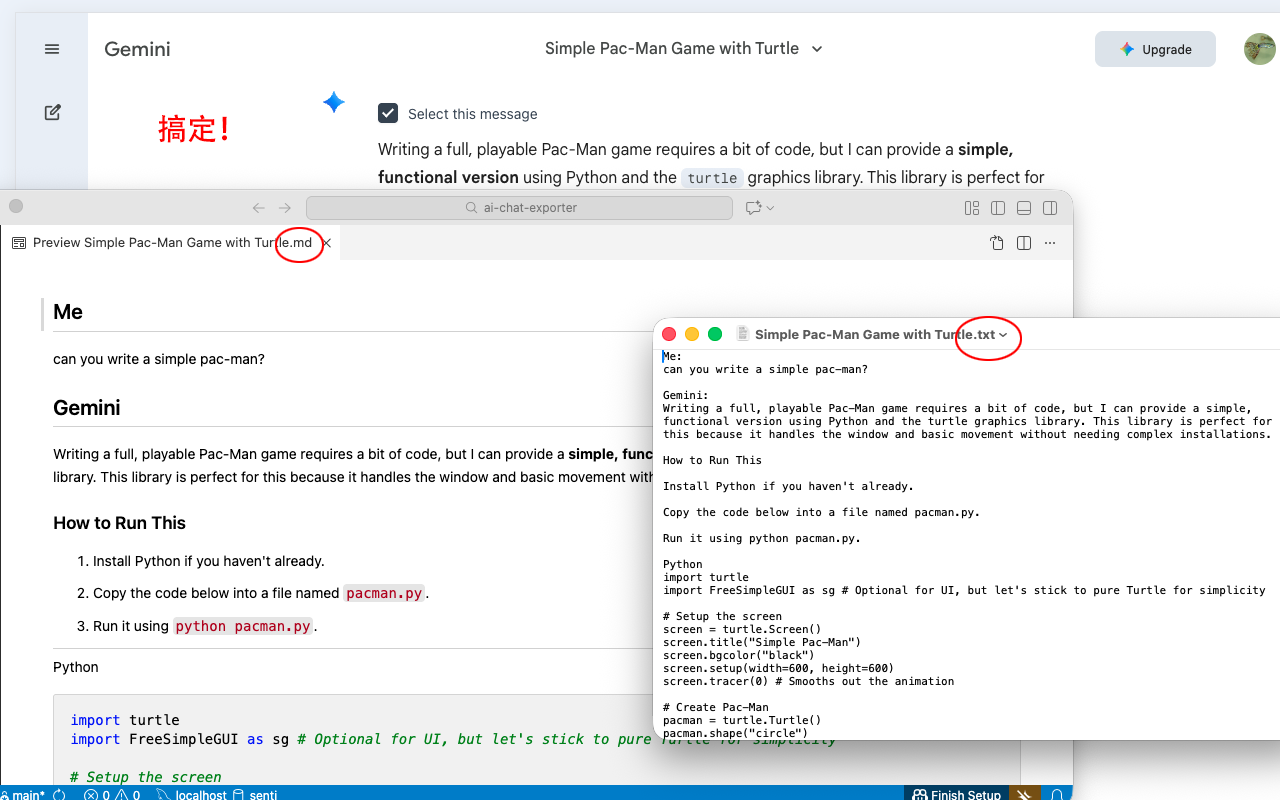Click the Upgrade button
The image size is (1280, 800).
[1155, 49]
